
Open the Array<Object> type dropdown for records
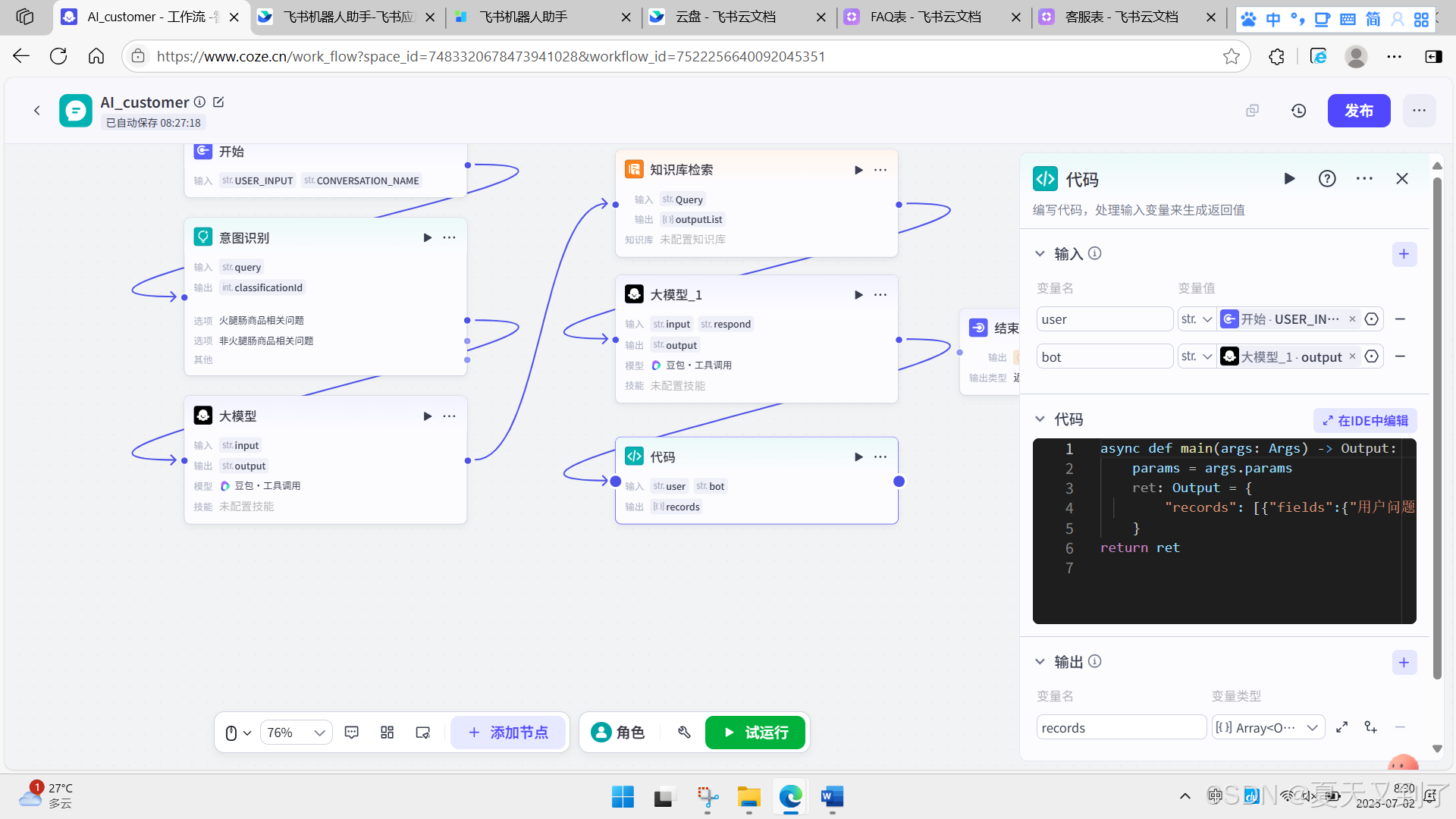pos(1268,728)
